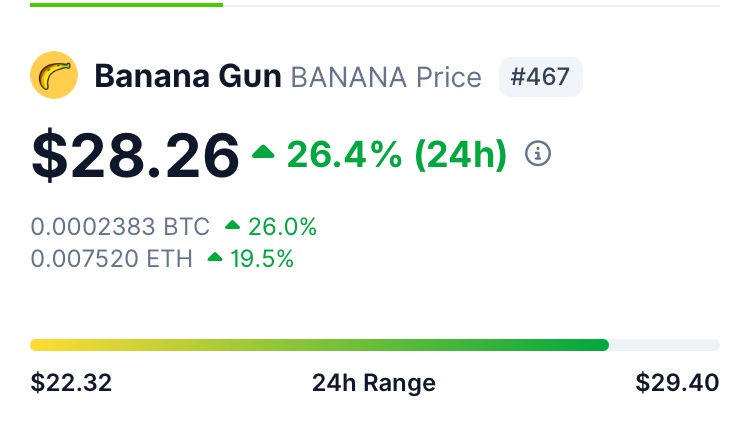Click the BANANA Price ticker label
Viewport: 750px width, 423px height.
coord(386,77)
